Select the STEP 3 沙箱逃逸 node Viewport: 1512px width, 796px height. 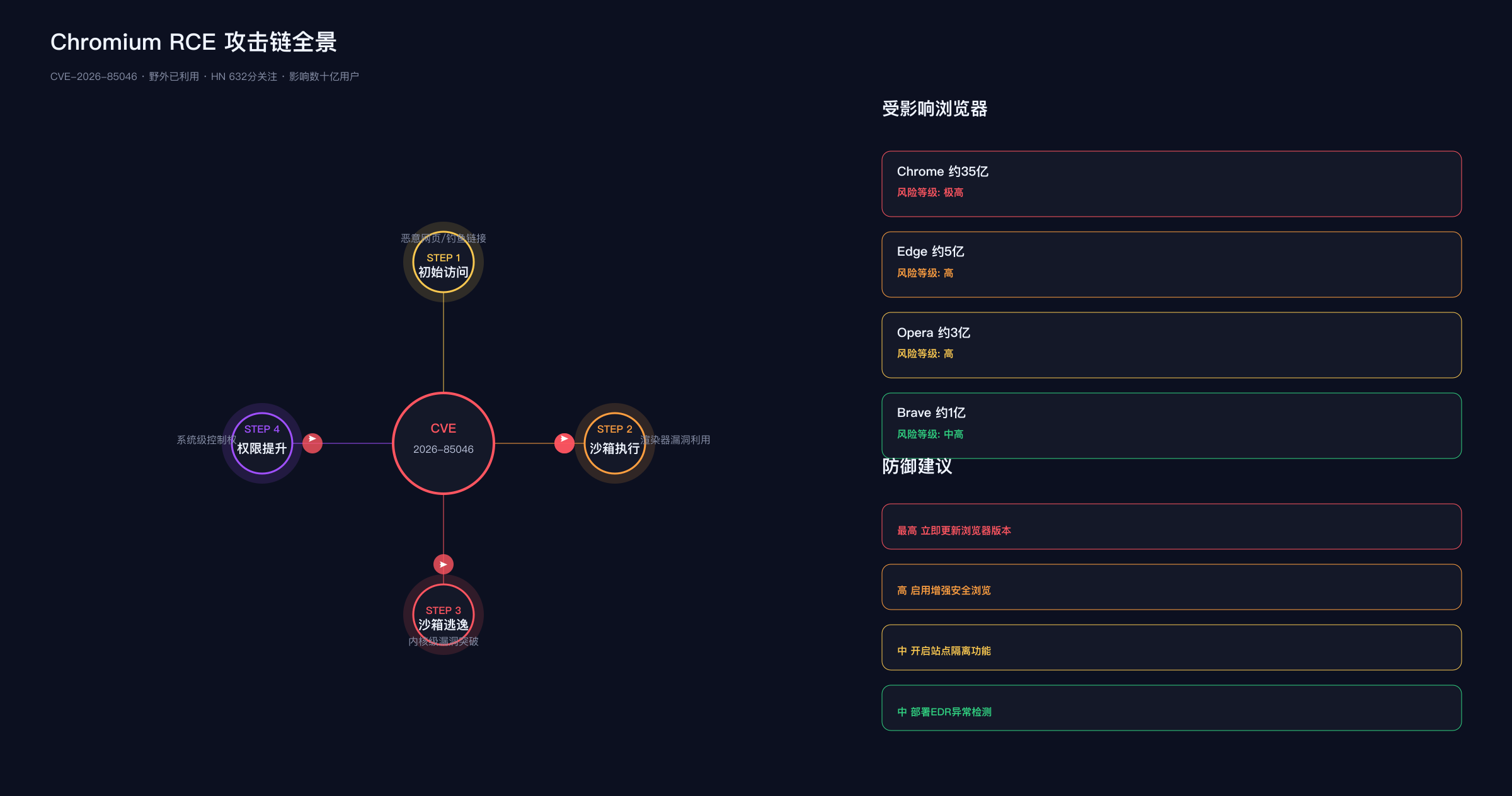point(444,615)
